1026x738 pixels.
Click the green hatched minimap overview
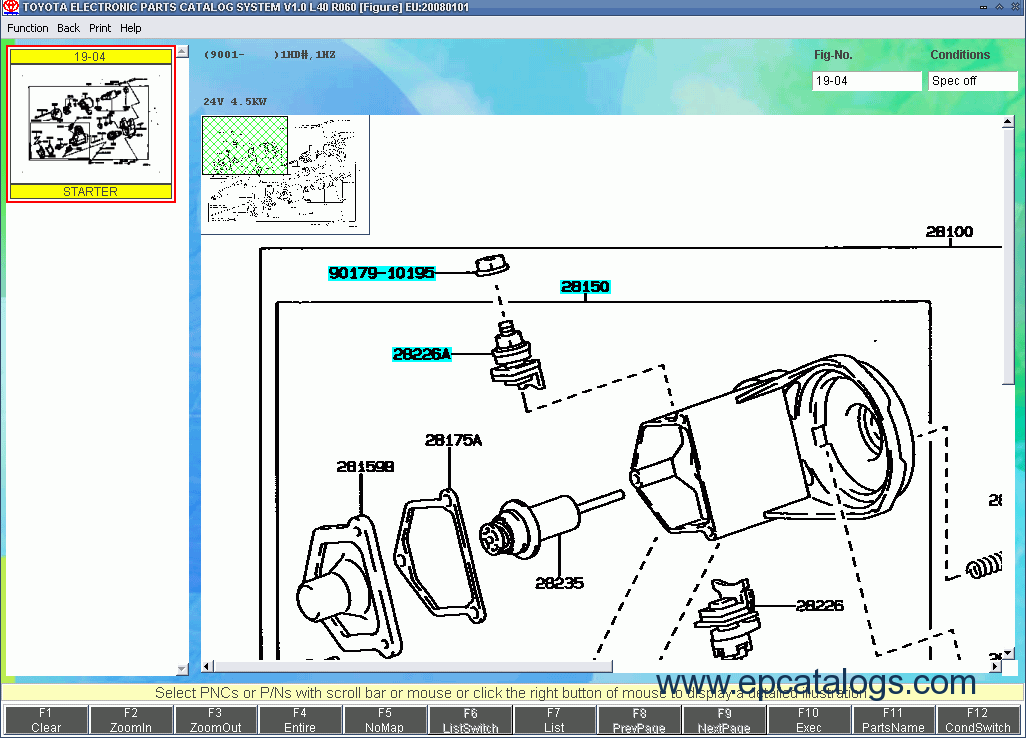tap(245, 146)
